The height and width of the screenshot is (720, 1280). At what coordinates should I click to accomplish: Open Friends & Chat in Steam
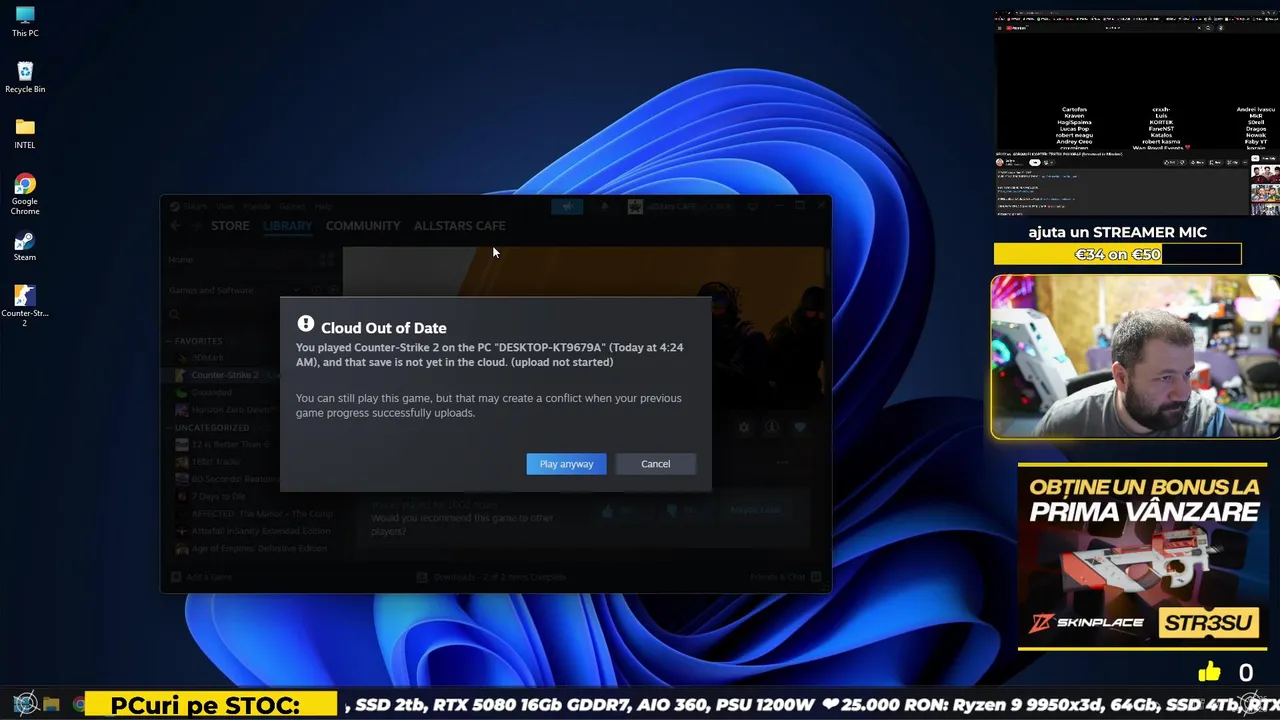pos(786,577)
